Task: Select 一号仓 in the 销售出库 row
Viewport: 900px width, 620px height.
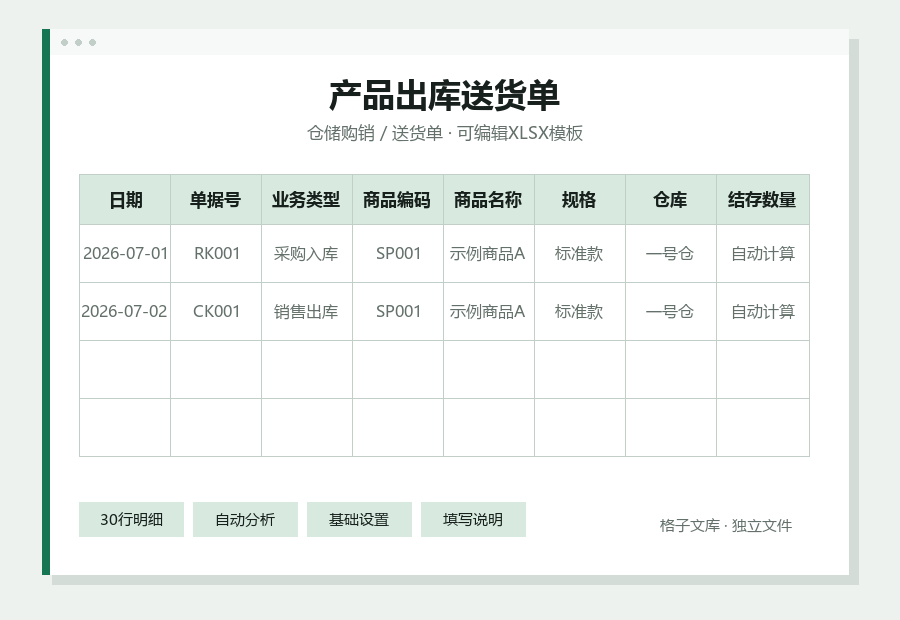Action: (x=670, y=311)
